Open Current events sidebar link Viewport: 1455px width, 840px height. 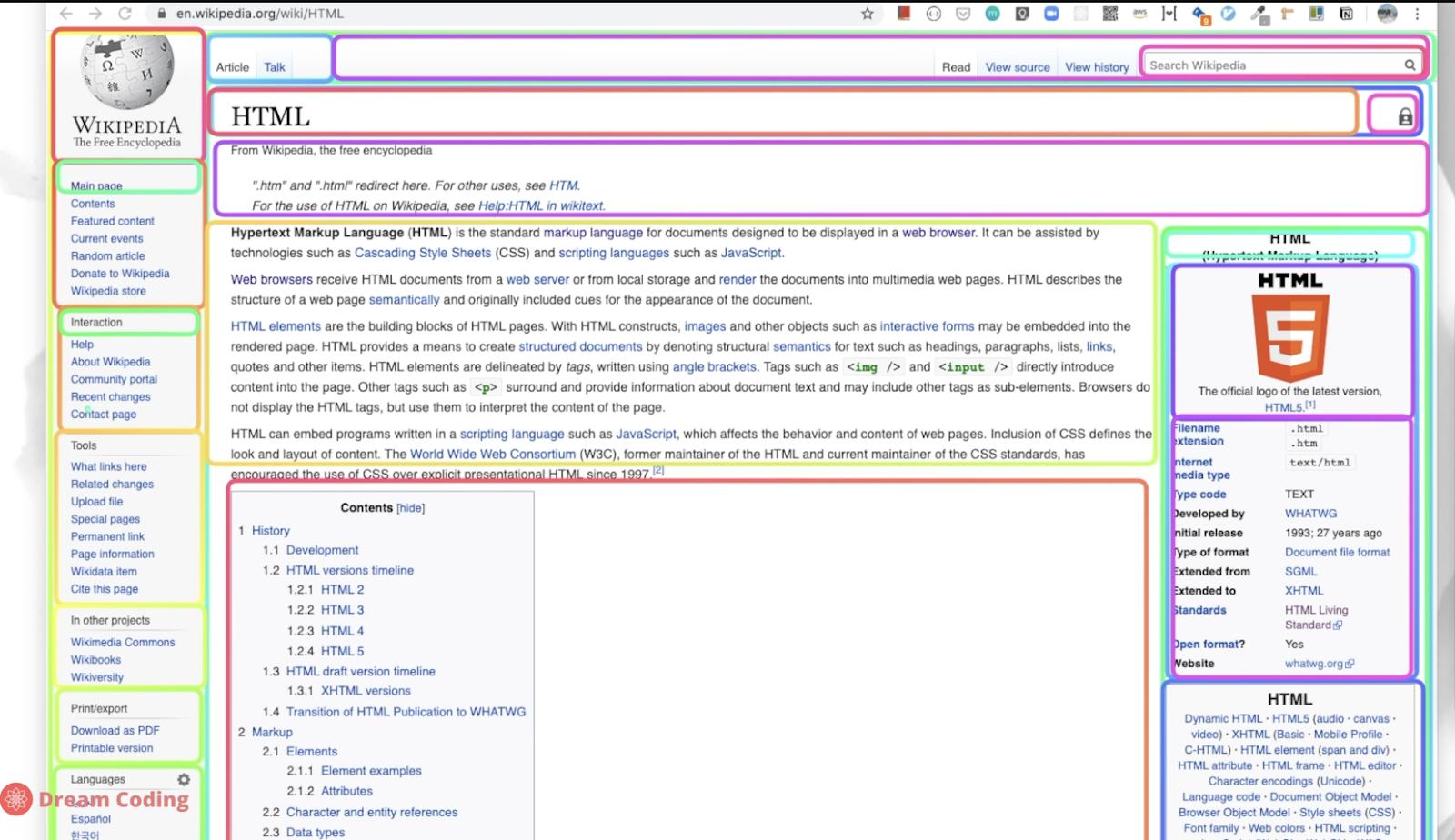pyautogui.click(x=107, y=238)
